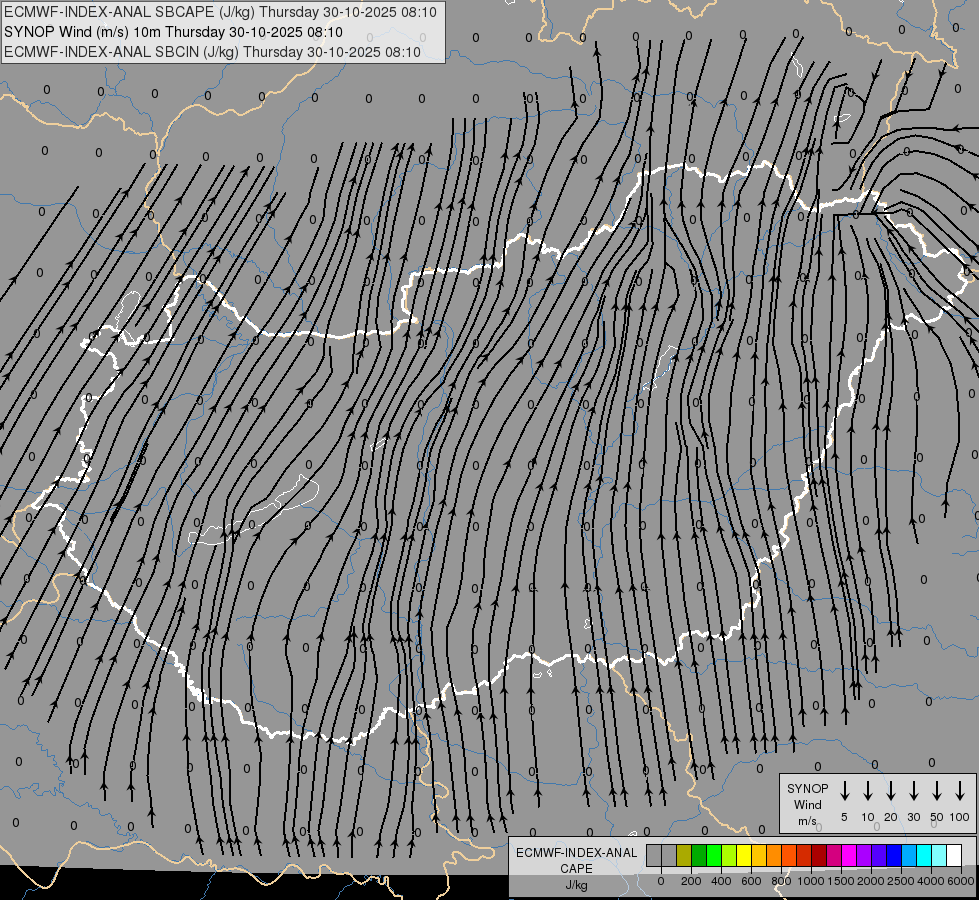979x900 pixels.
Task: Click the wind arrow above the 50 label
Action: [x=937, y=791]
